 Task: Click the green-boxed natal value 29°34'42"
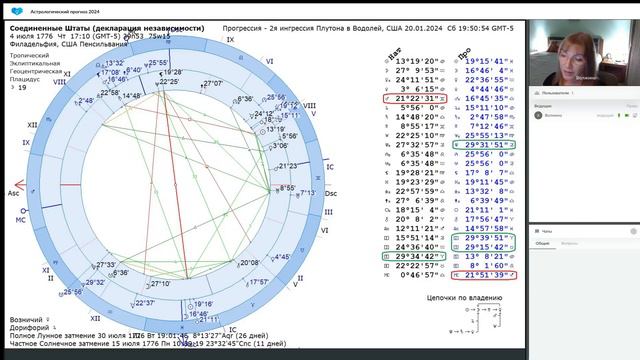(414, 256)
